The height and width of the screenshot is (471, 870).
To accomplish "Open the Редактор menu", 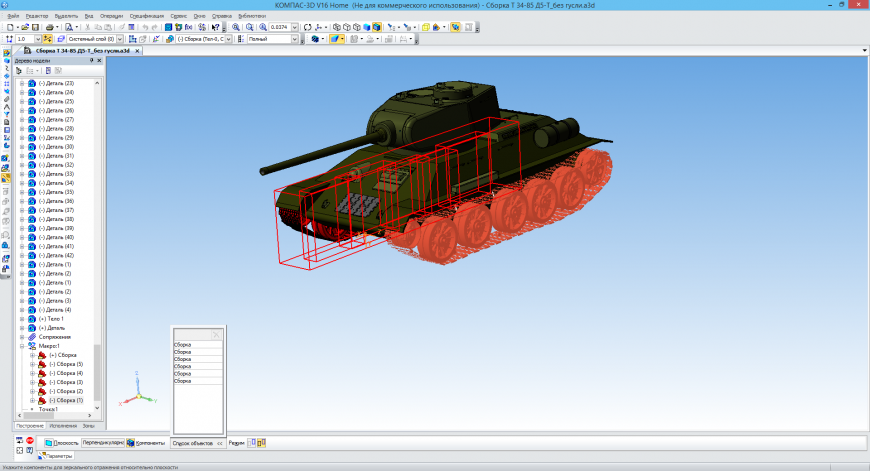I will coord(37,16).
